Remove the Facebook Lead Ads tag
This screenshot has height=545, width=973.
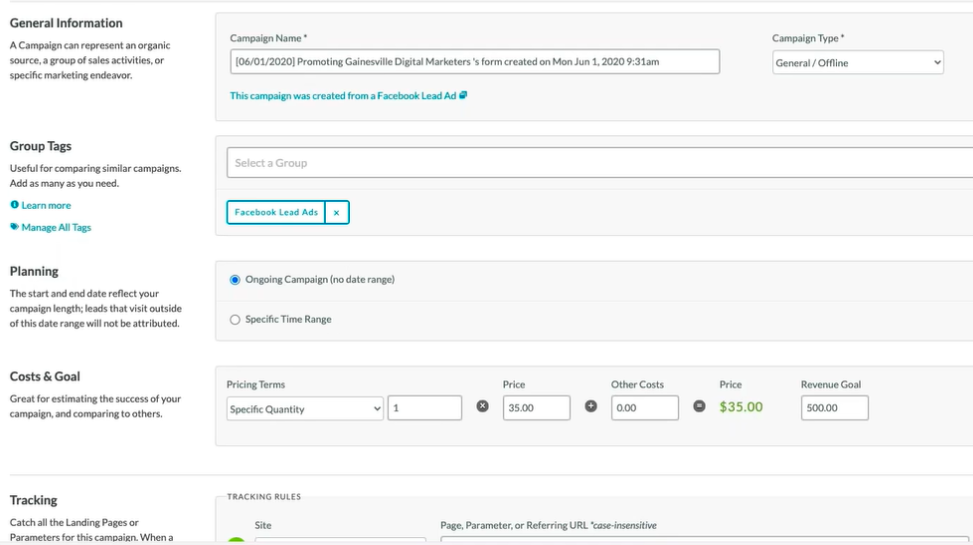(x=337, y=213)
